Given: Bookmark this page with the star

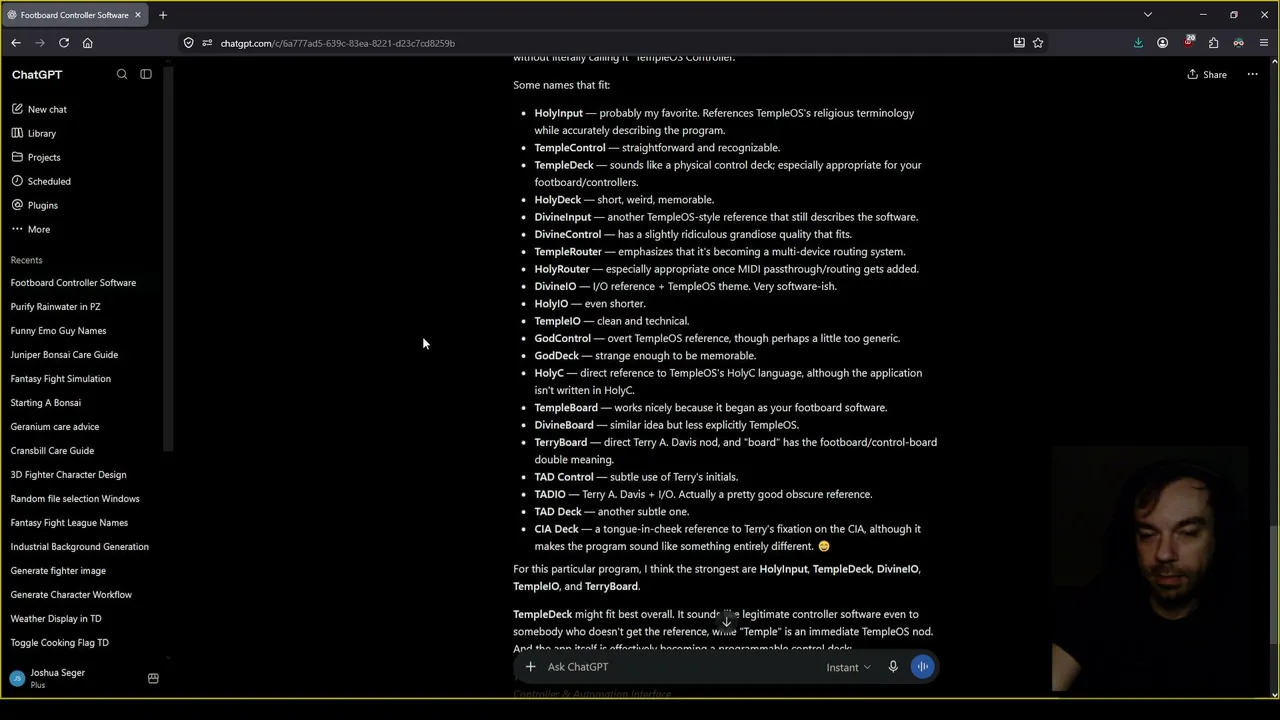Looking at the screenshot, I should (1038, 43).
